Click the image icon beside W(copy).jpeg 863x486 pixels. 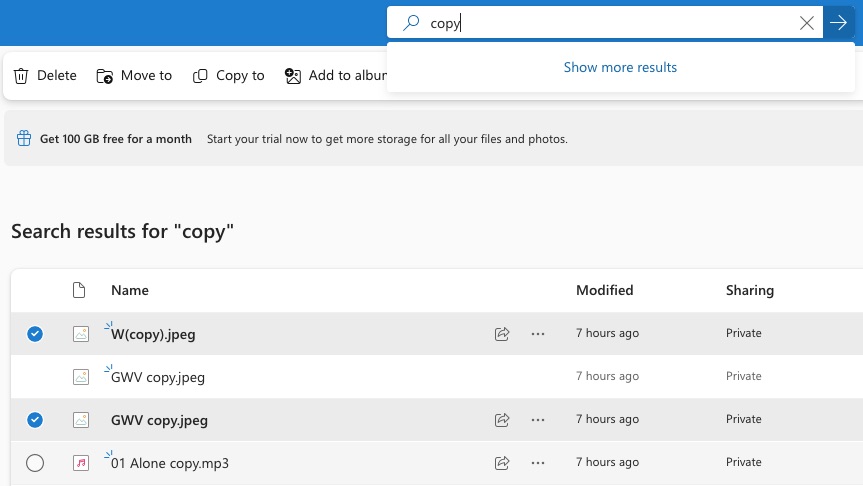coord(81,334)
